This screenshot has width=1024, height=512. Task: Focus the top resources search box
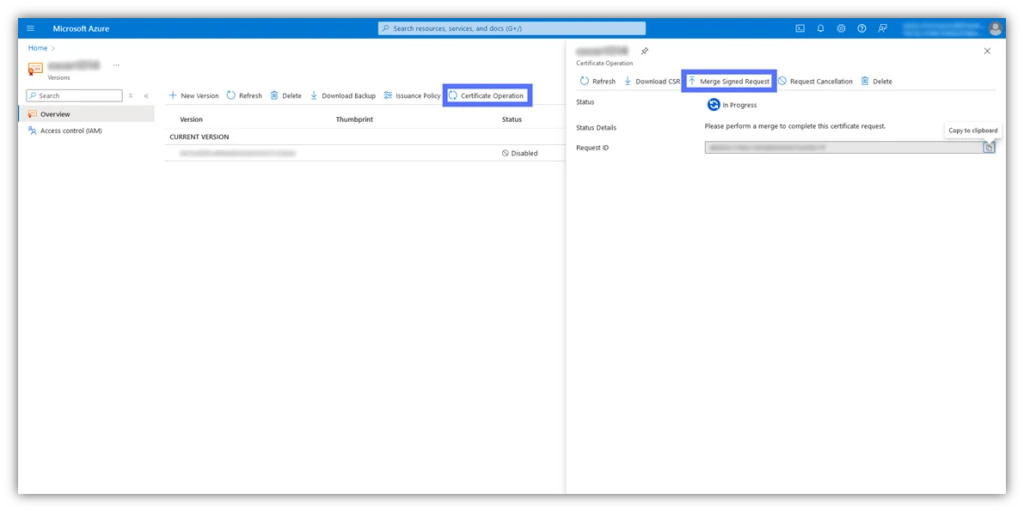point(511,28)
